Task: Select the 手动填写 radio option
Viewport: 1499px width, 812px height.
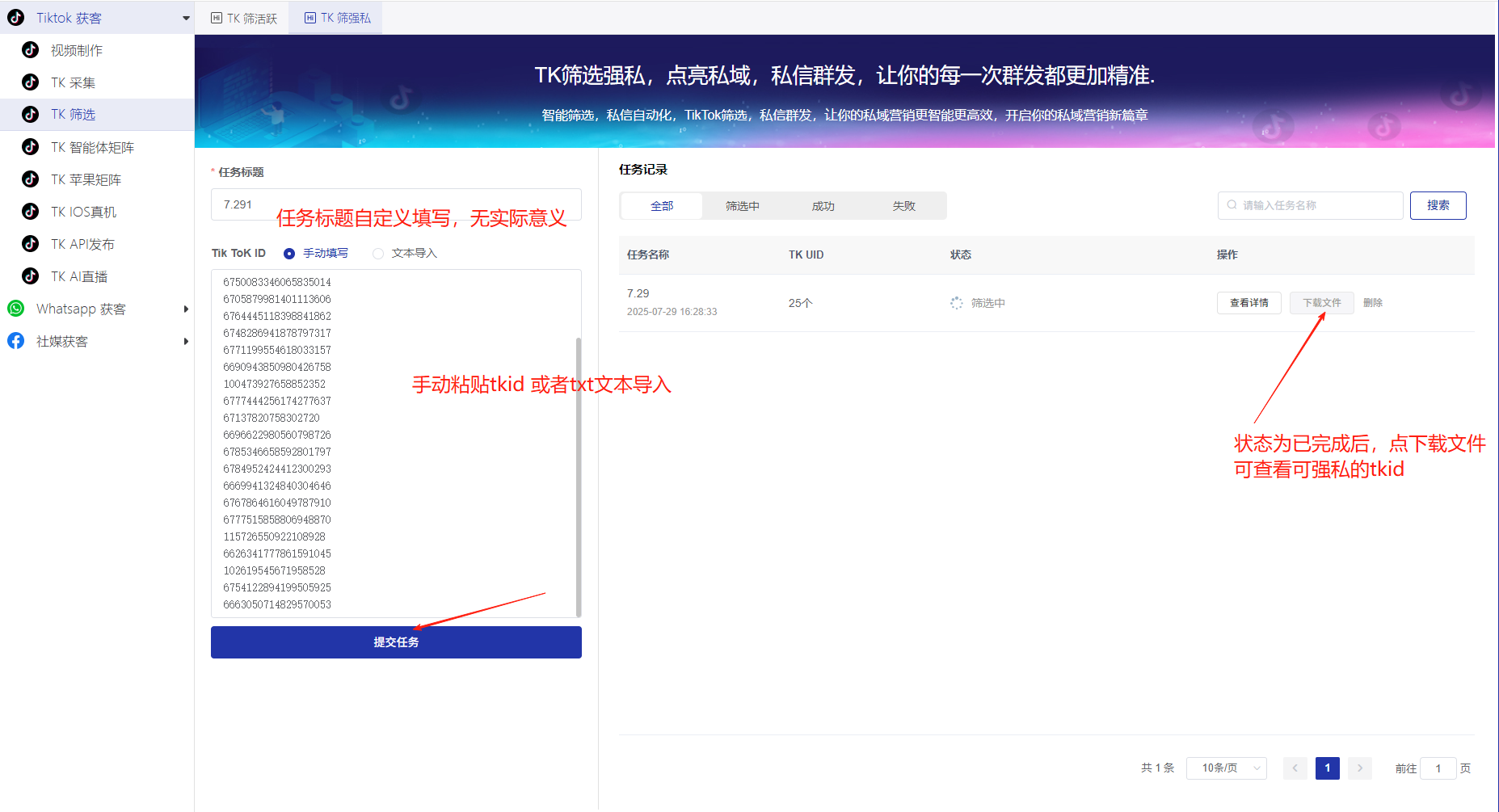Action: point(289,253)
